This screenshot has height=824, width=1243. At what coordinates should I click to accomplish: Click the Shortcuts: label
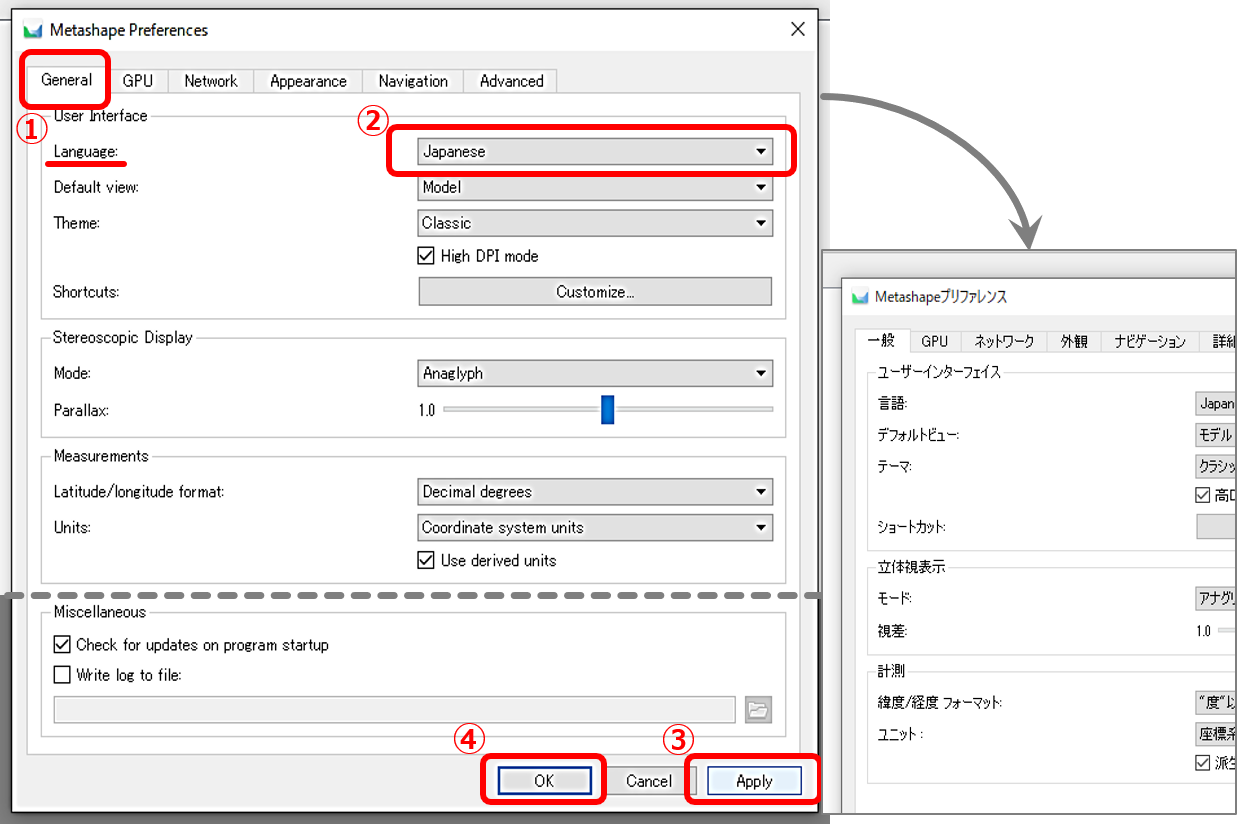[x=86, y=292]
